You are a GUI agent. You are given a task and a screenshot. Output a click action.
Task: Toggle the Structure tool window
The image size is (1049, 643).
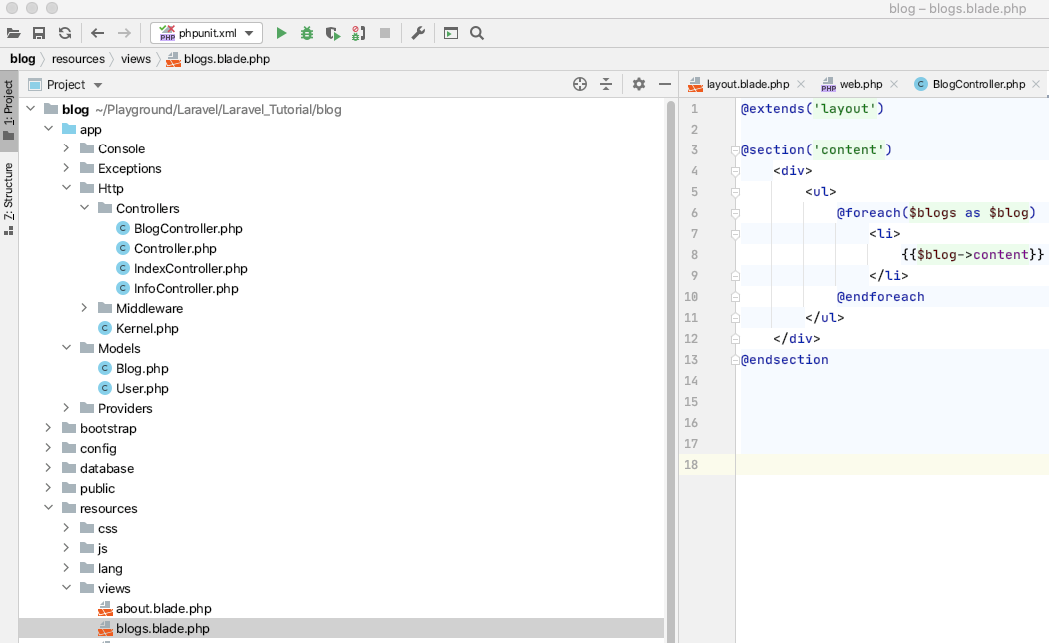[x=9, y=197]
